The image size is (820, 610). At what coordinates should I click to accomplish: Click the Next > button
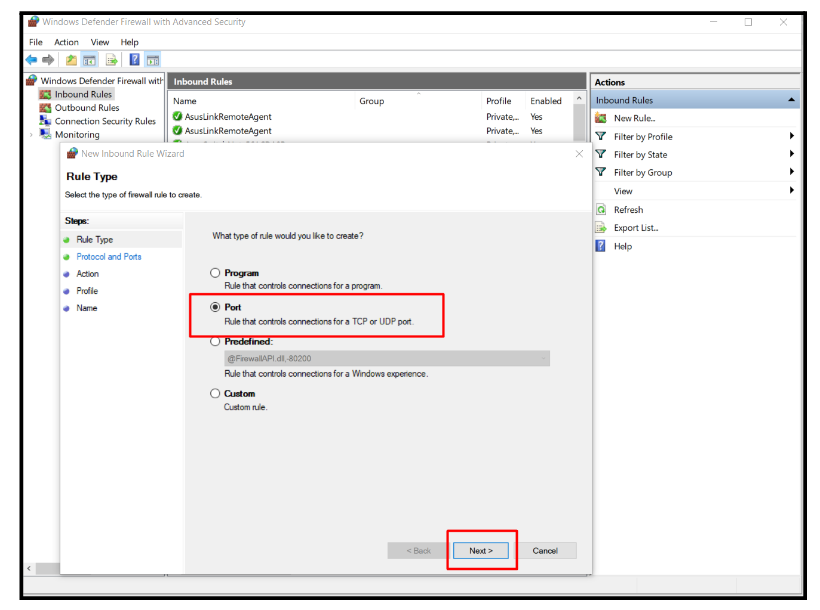coord(481,550)
